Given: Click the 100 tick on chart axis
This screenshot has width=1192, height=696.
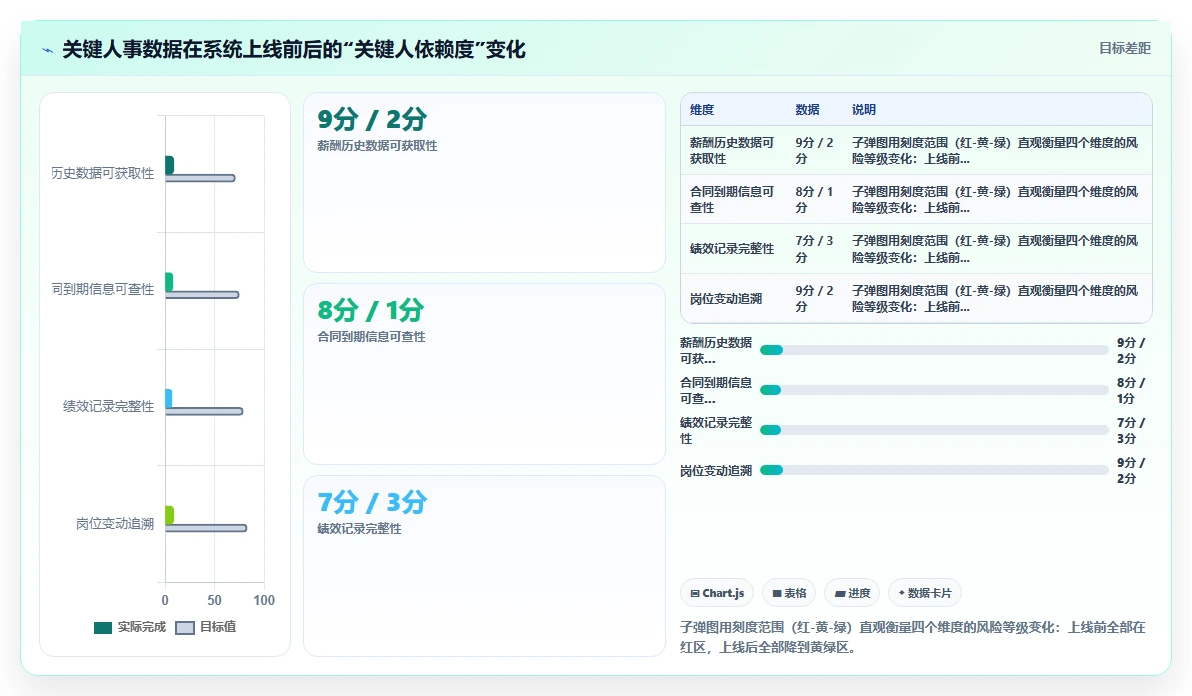Looking at the screenshot, I should coord(264,600).
